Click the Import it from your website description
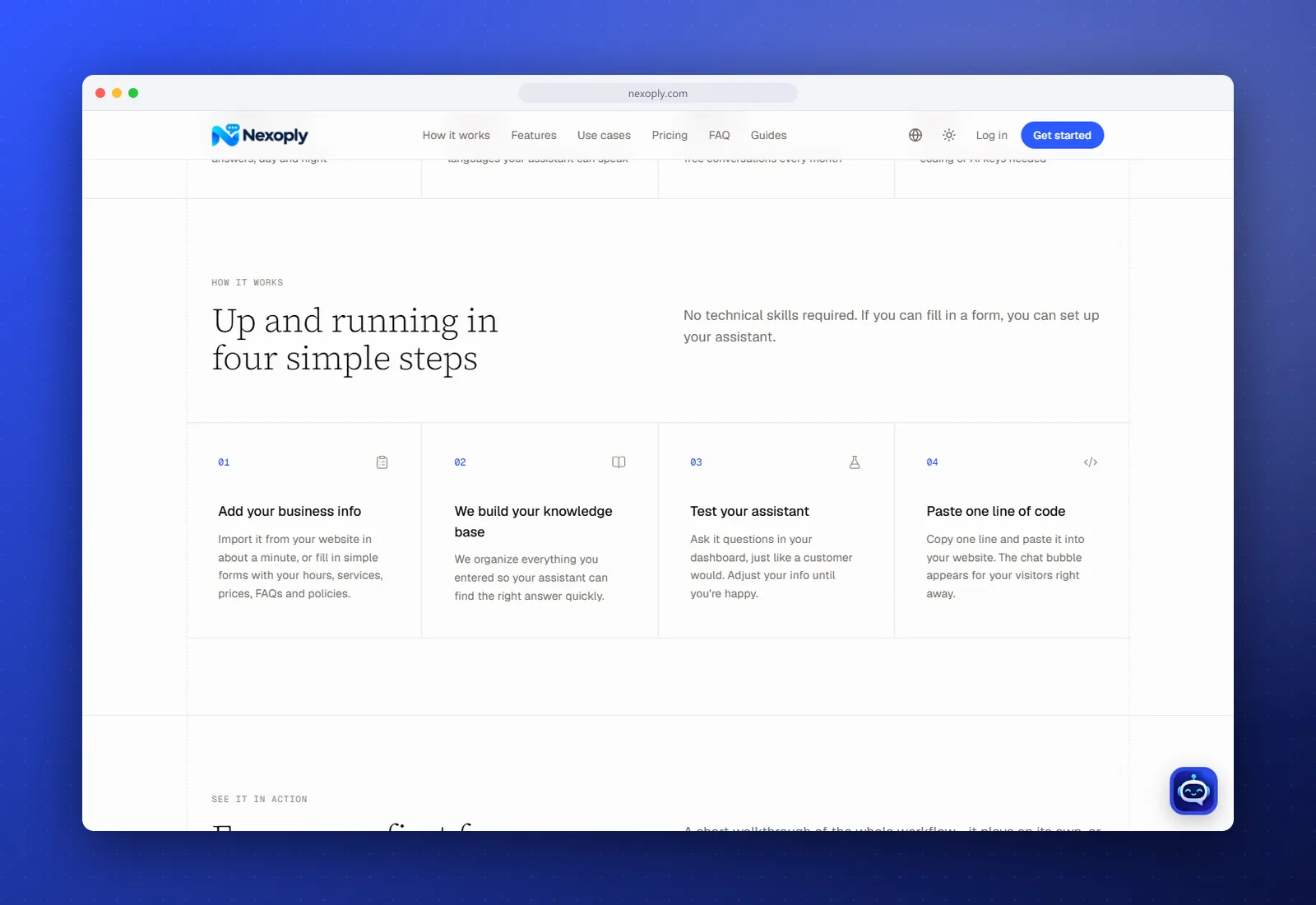This screenshot has height=905, width=1316. coord(301,566)
